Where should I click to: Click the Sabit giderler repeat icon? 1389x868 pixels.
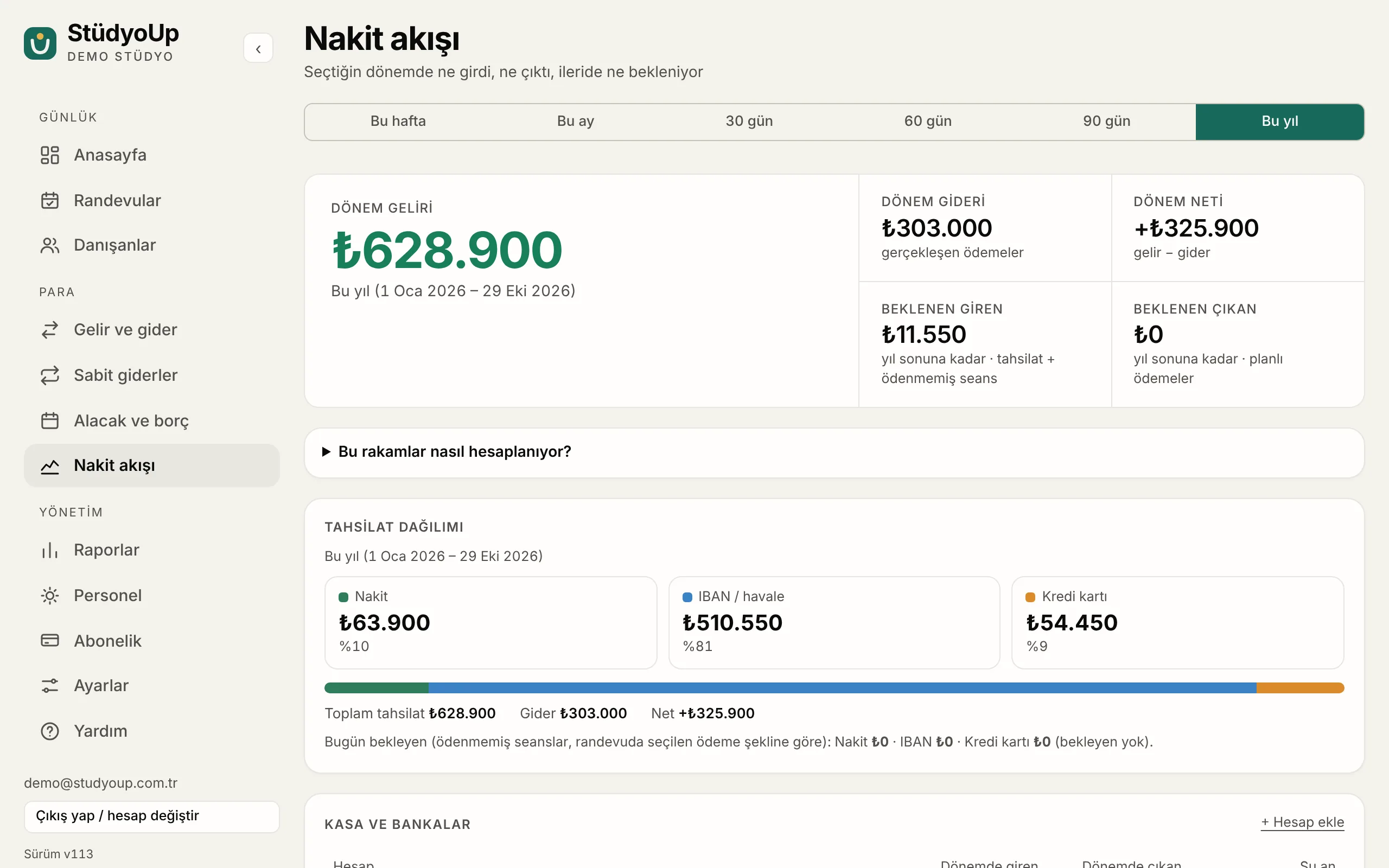click(50, 375)
